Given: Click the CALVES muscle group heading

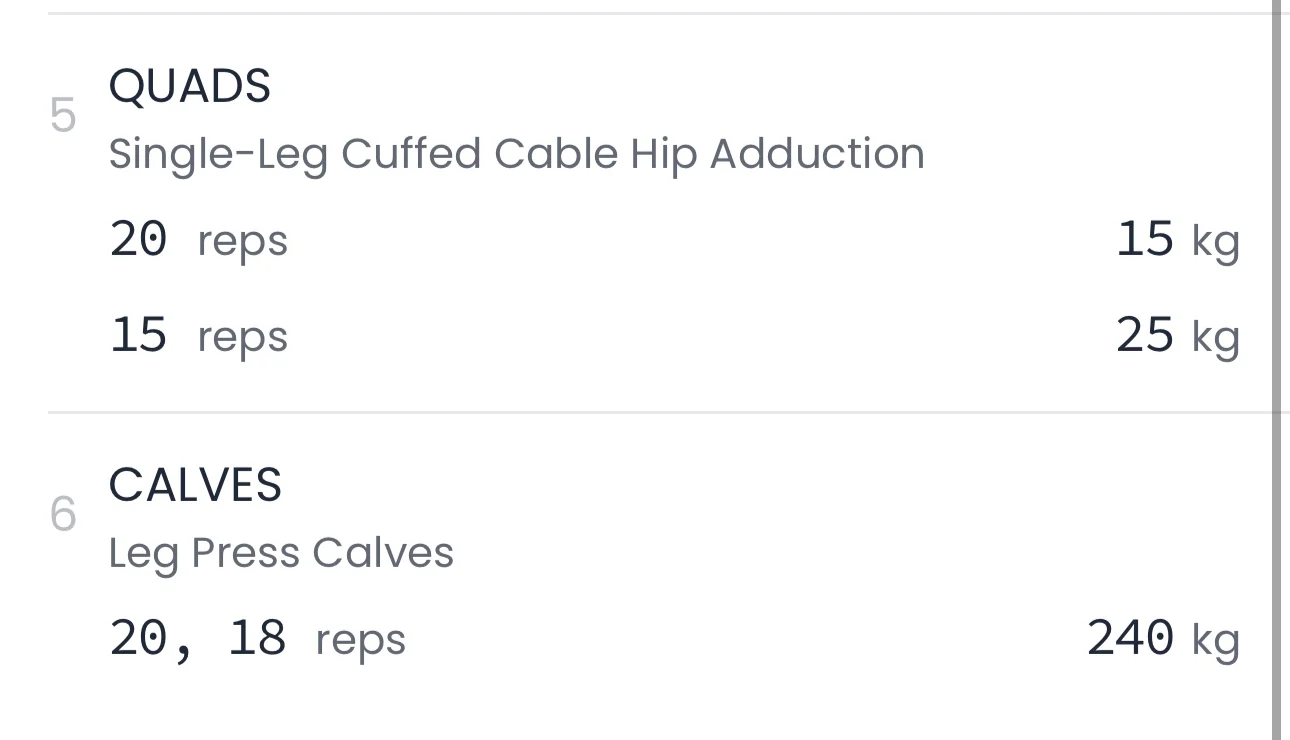Looking at the screenshot, I should click(195, 486).
